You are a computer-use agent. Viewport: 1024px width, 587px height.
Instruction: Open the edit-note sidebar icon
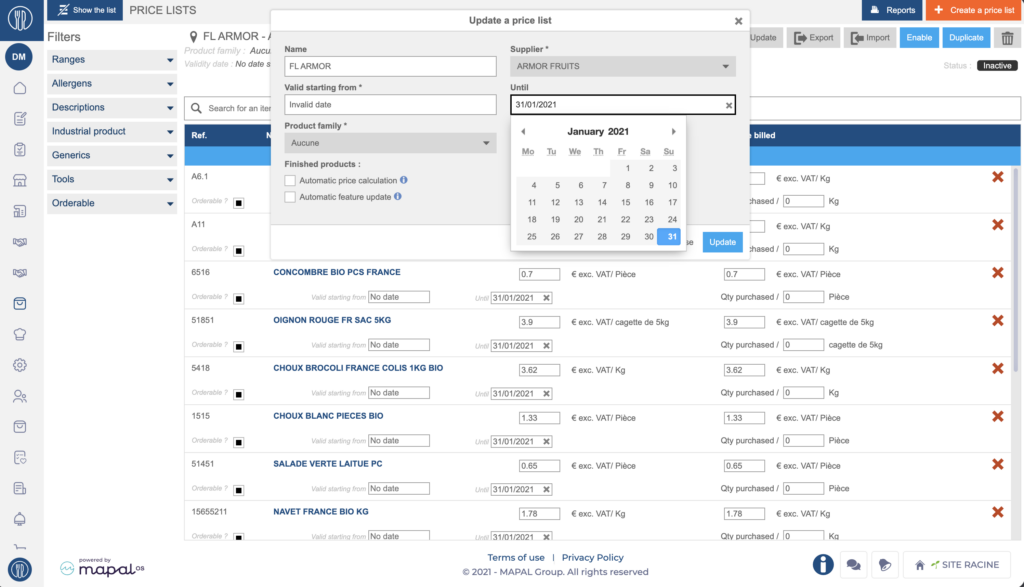[x=20, y=119]
